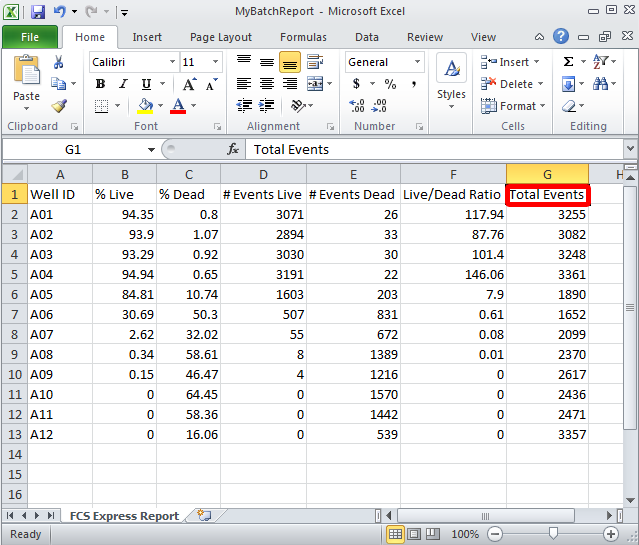Open the font name Calibri dropdown
The image size is (639, 545).
pos(171,62)
